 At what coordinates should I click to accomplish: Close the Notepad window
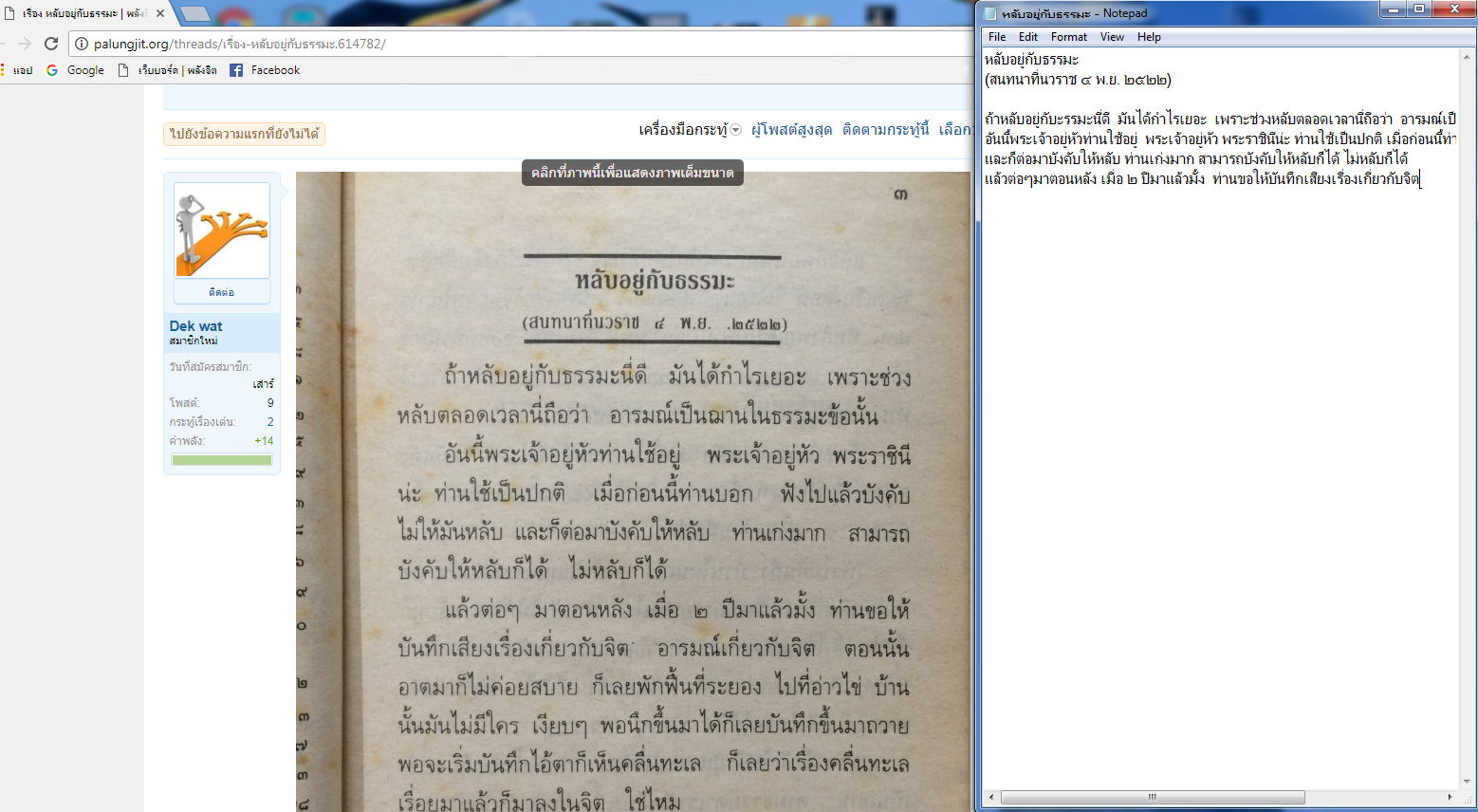[x=1454, y=9]
